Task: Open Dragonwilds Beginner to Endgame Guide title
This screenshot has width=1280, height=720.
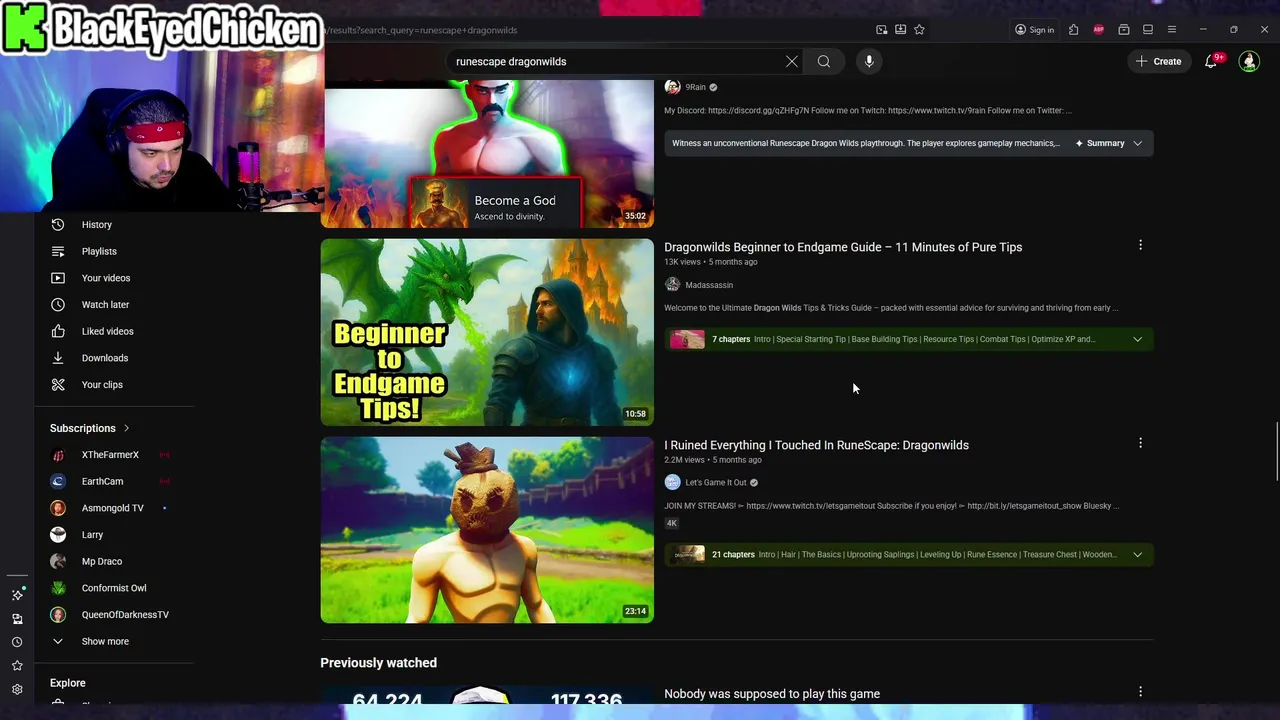Action: pyautogui.click(x=843, y=247)
